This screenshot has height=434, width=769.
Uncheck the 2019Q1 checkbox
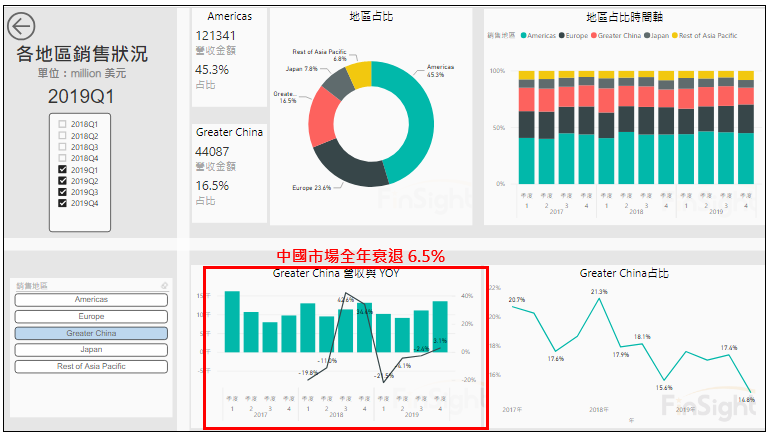pyautogui.click(x=64, y=170)
